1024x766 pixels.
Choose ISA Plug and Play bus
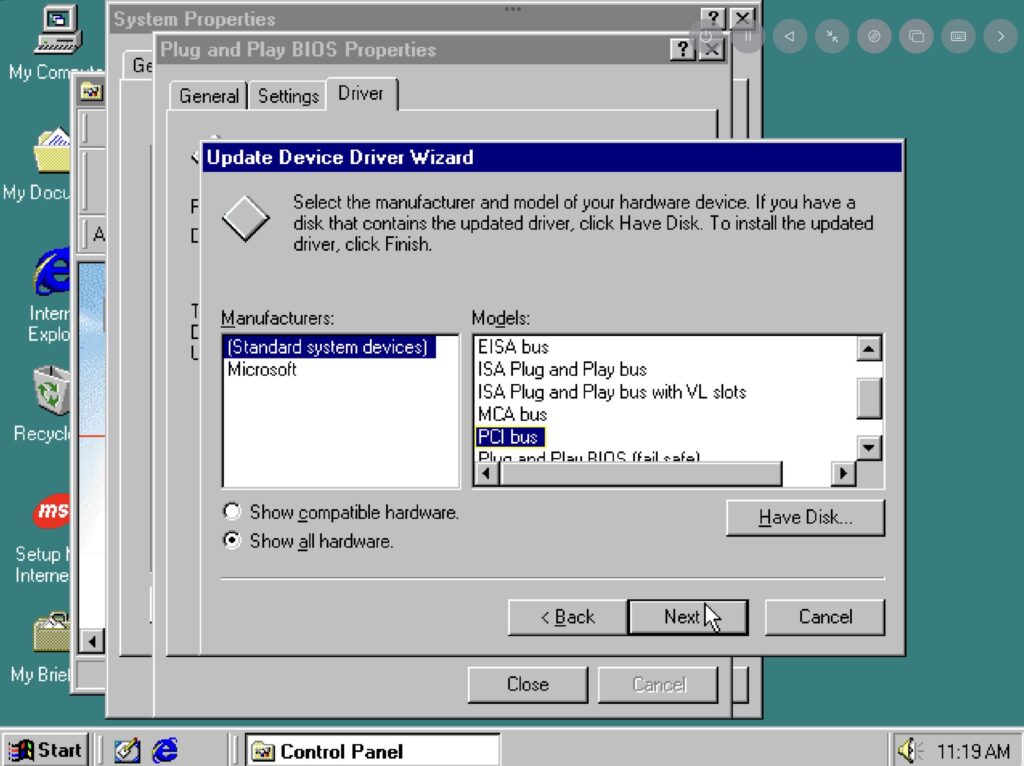click(x=562, y=369)
